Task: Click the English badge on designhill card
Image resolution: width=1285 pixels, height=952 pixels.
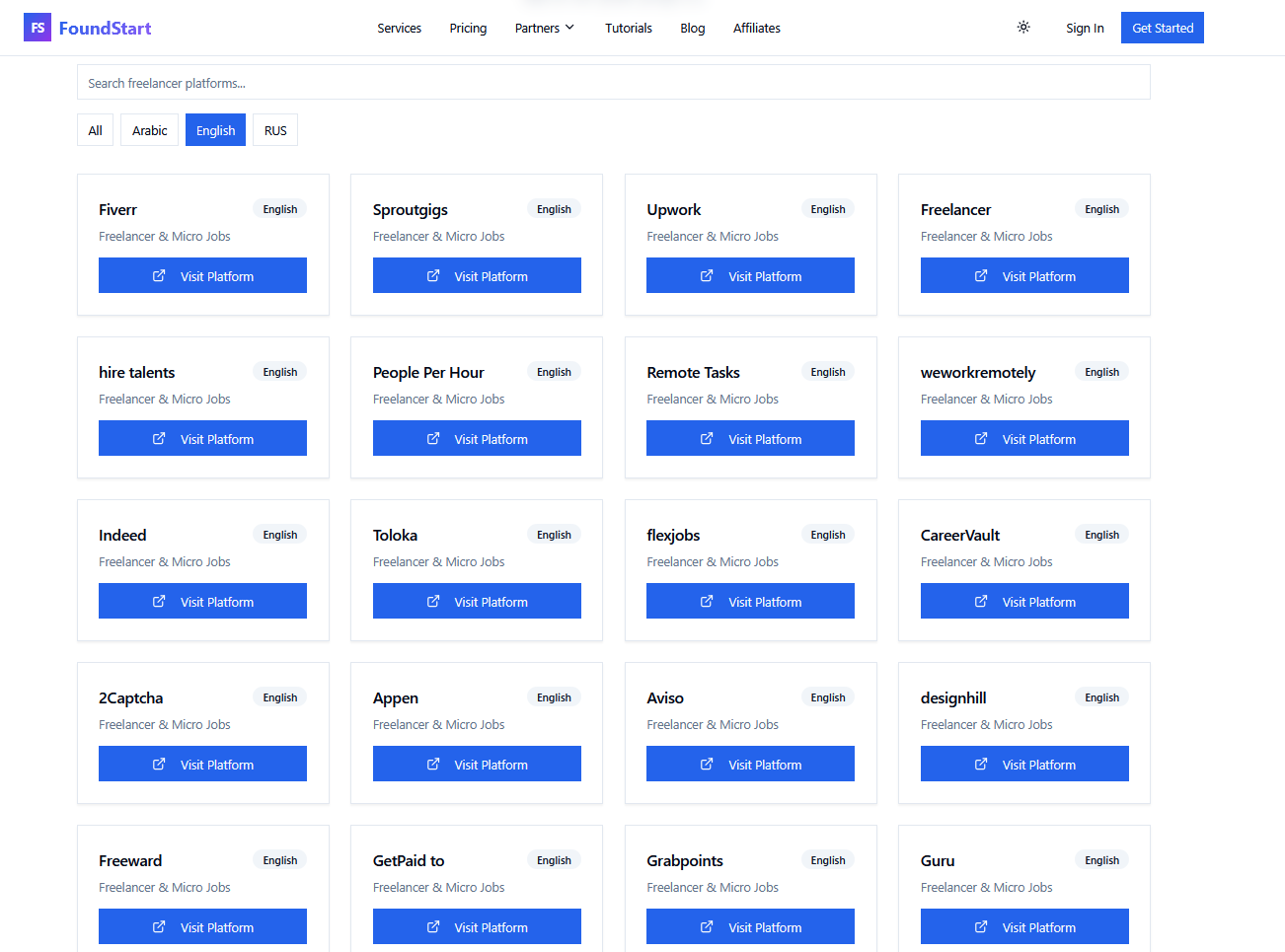Action: coord(1101,697)
